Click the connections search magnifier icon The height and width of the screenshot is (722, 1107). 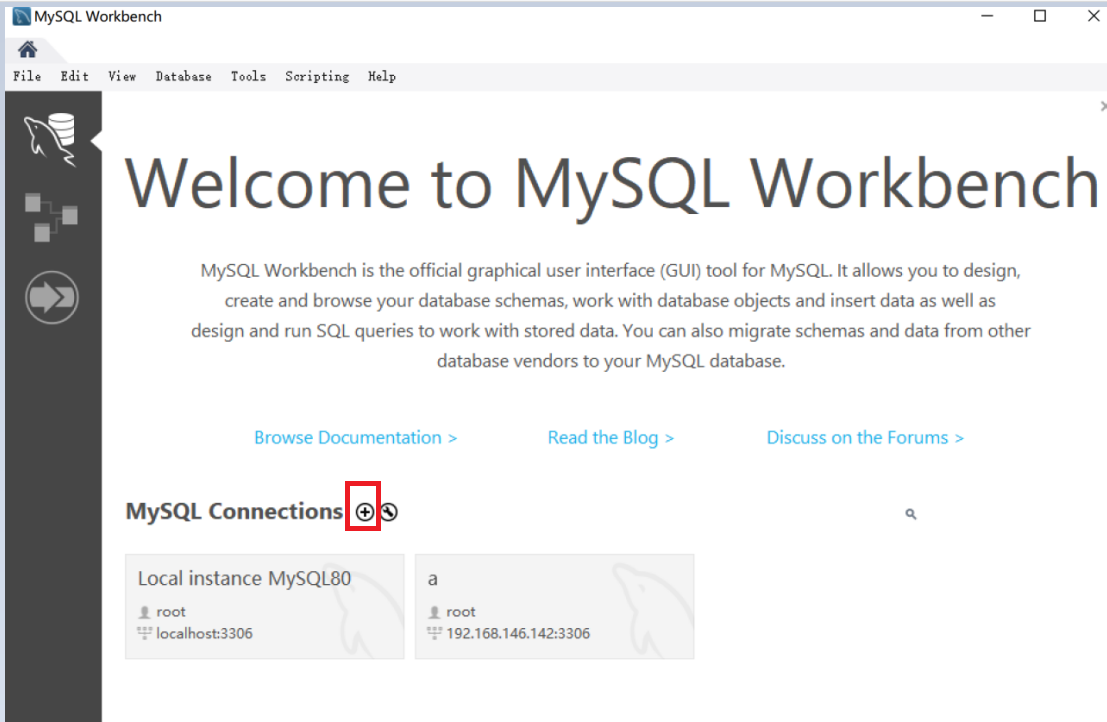coord(911,514)
